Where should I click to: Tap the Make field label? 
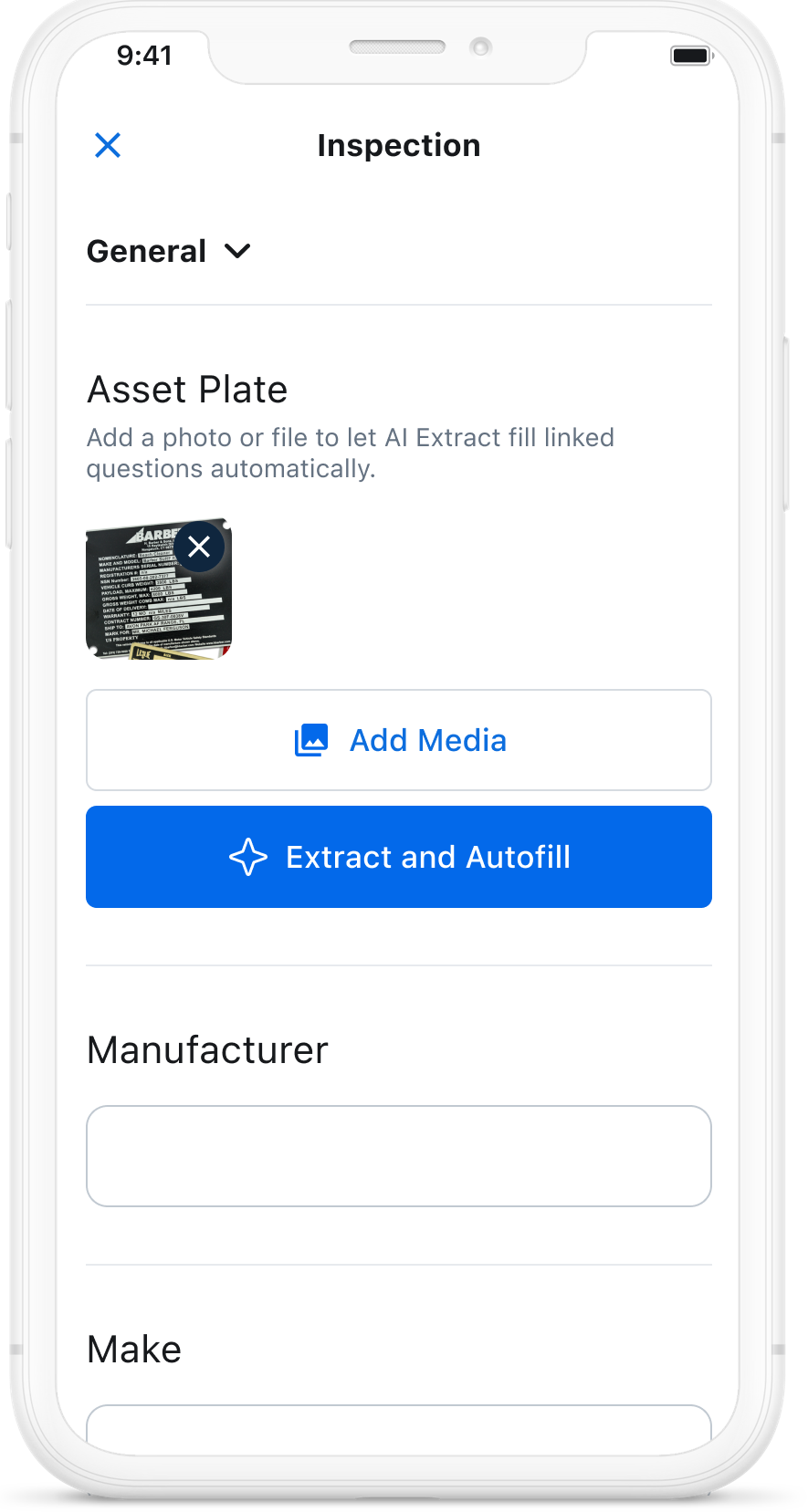(134, 1350)
